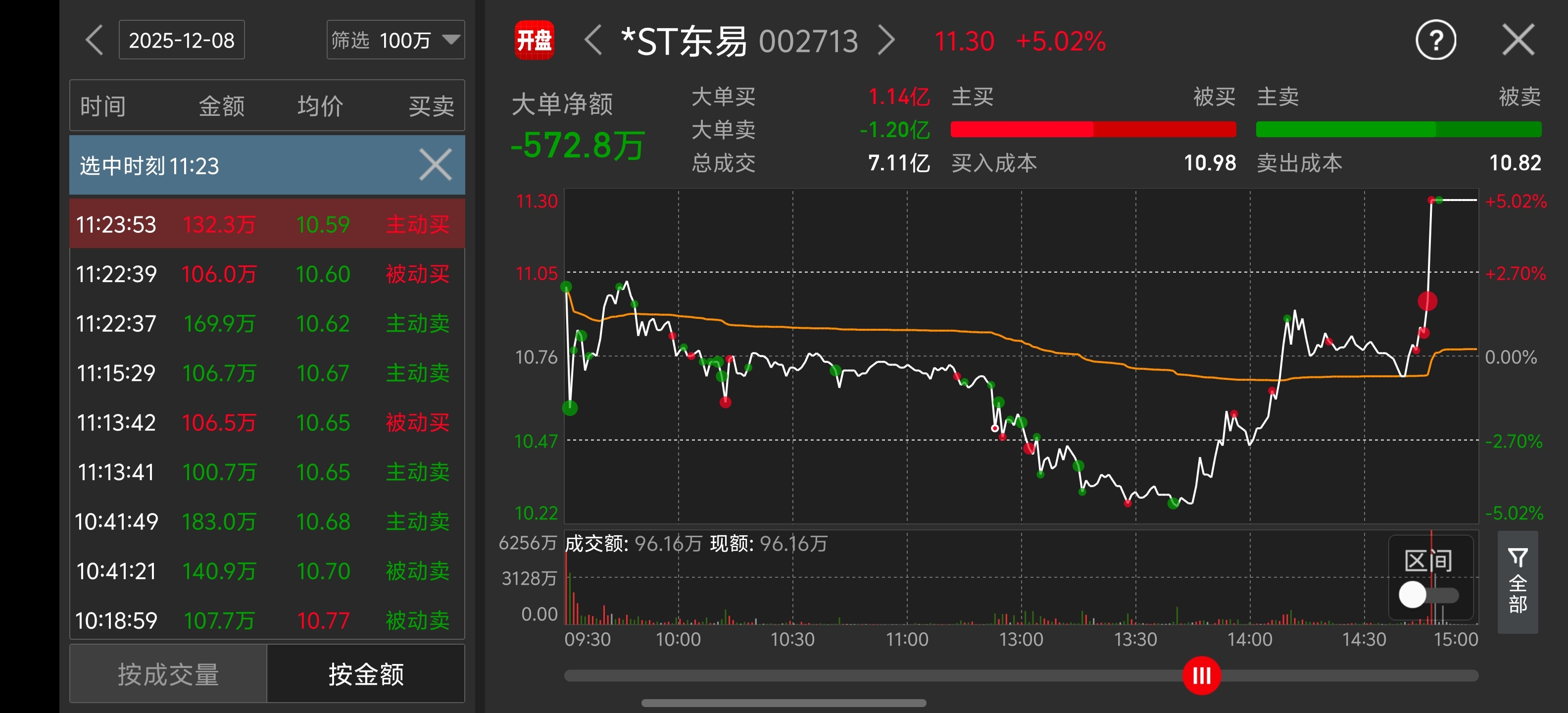This screenshot has width=1568, height=713.
Task: Select the 10:41:49 183.0万 trade row
Action: pos(267,521)
